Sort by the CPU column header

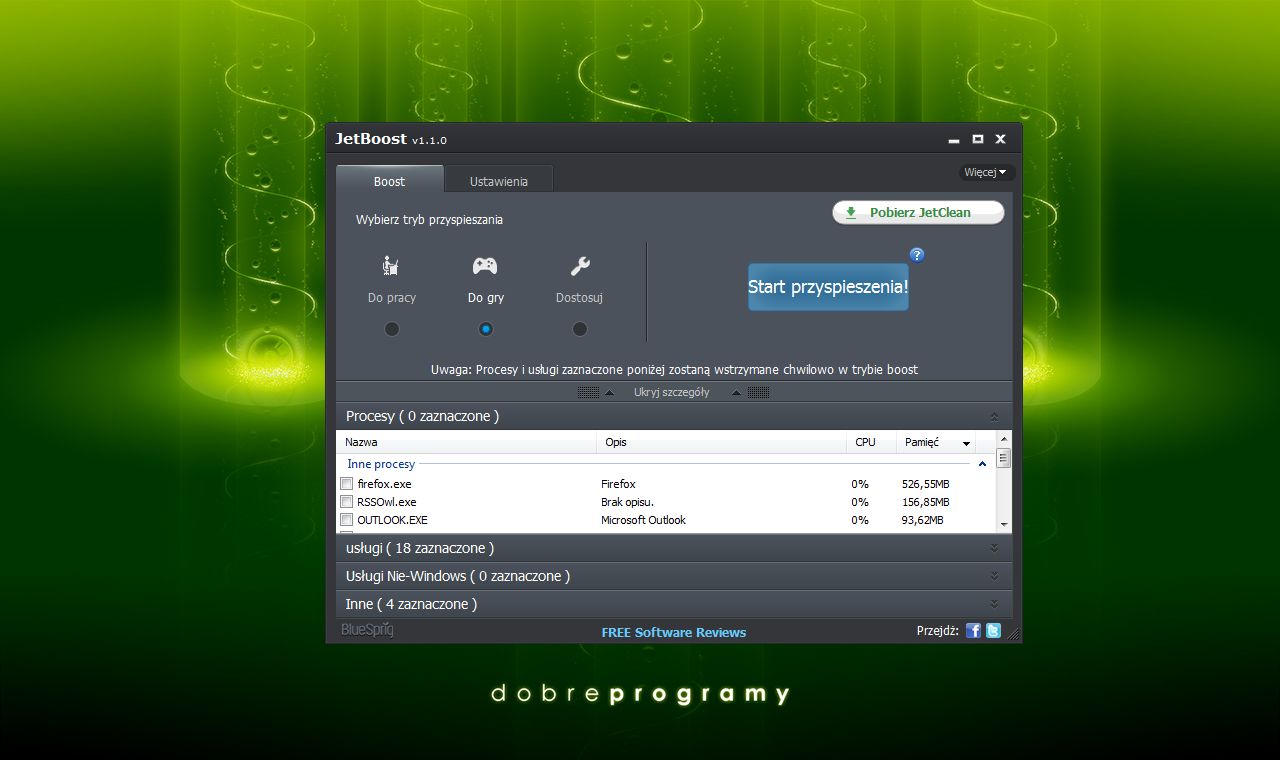coord(872,442)
